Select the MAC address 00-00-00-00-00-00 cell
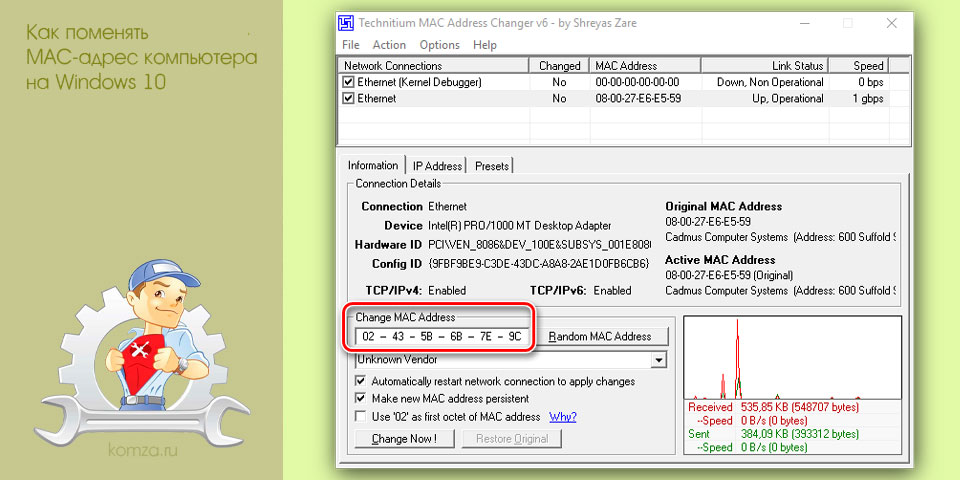 (x=637, y=82)
